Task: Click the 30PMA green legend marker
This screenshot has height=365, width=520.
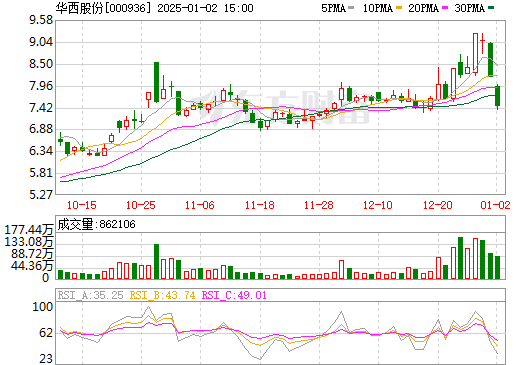Action: coord(491,8)
